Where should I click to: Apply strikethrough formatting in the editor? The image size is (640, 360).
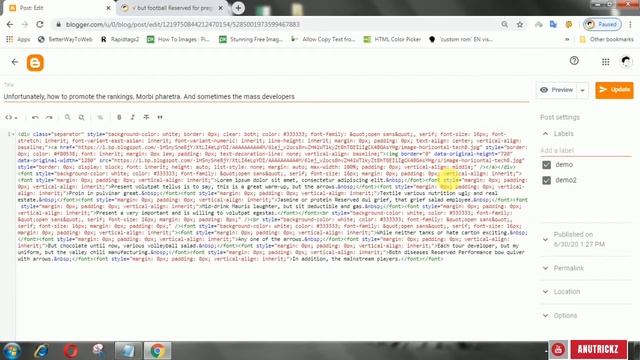146,118
